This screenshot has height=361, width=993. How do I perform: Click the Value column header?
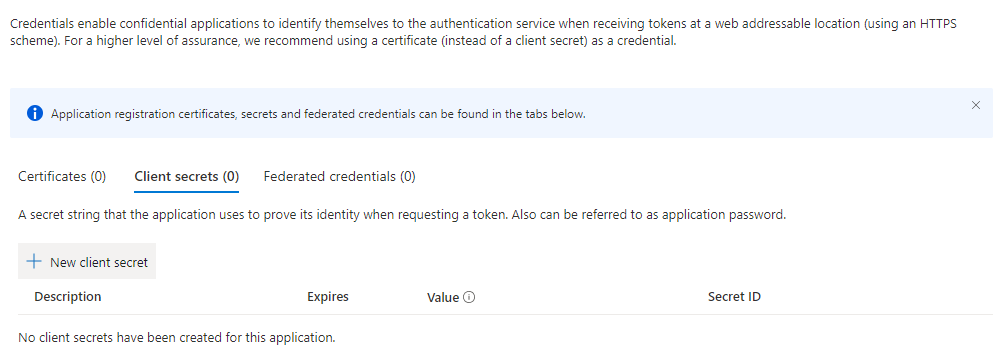[x=443, y=297]
